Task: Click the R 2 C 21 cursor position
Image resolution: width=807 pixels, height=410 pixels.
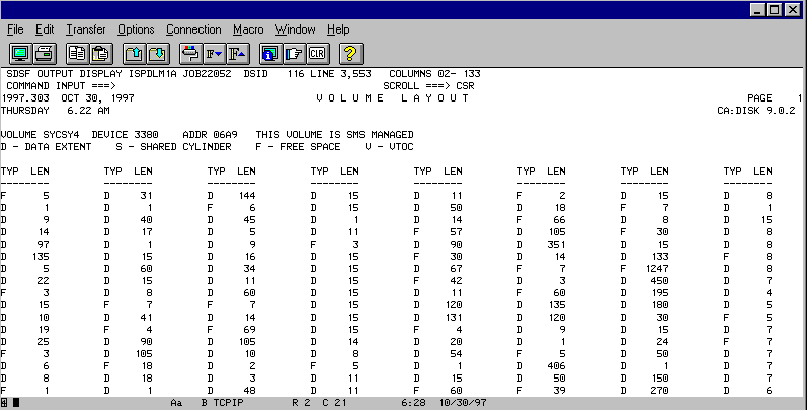Action: pos(319,403)
